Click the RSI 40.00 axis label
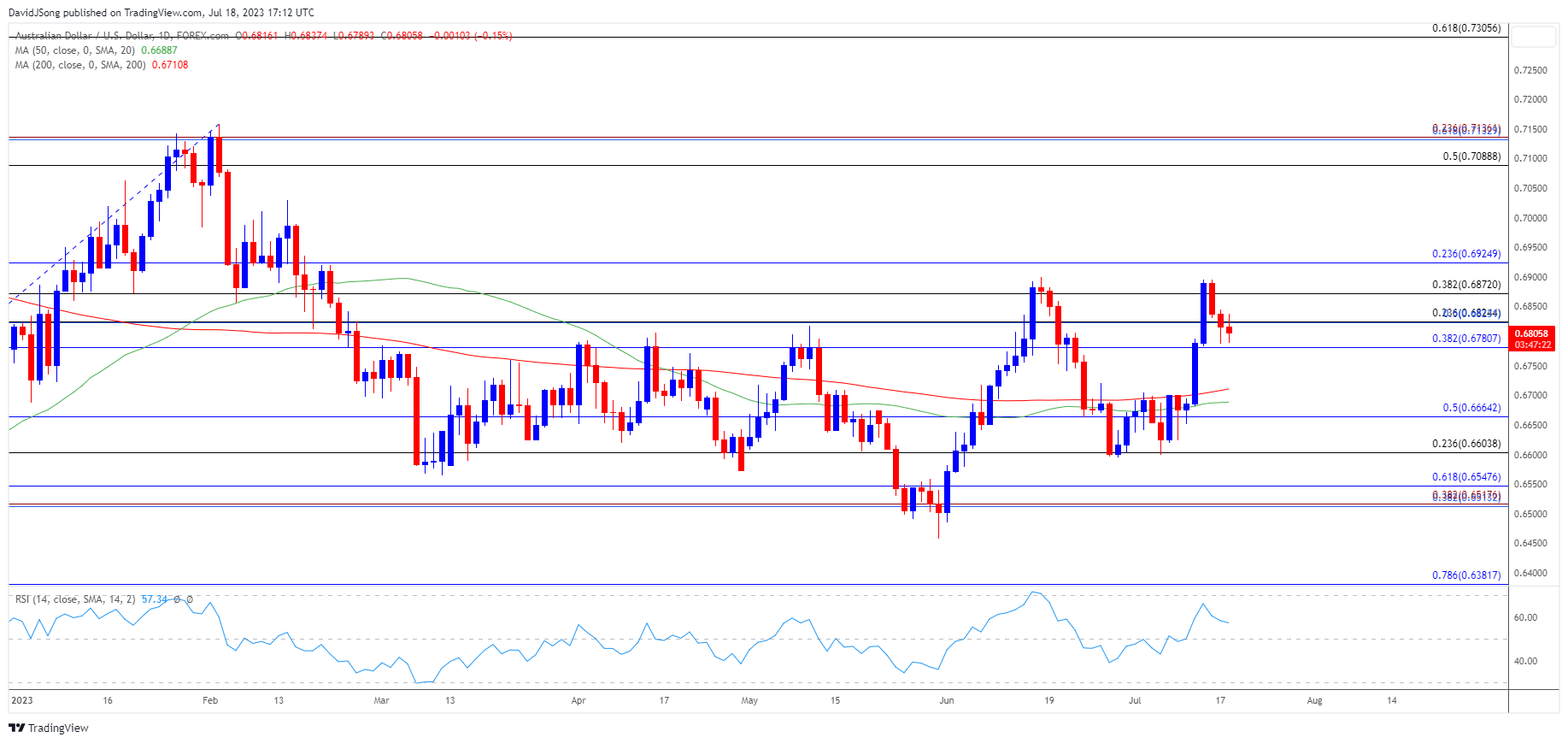 coord(1525,661)
